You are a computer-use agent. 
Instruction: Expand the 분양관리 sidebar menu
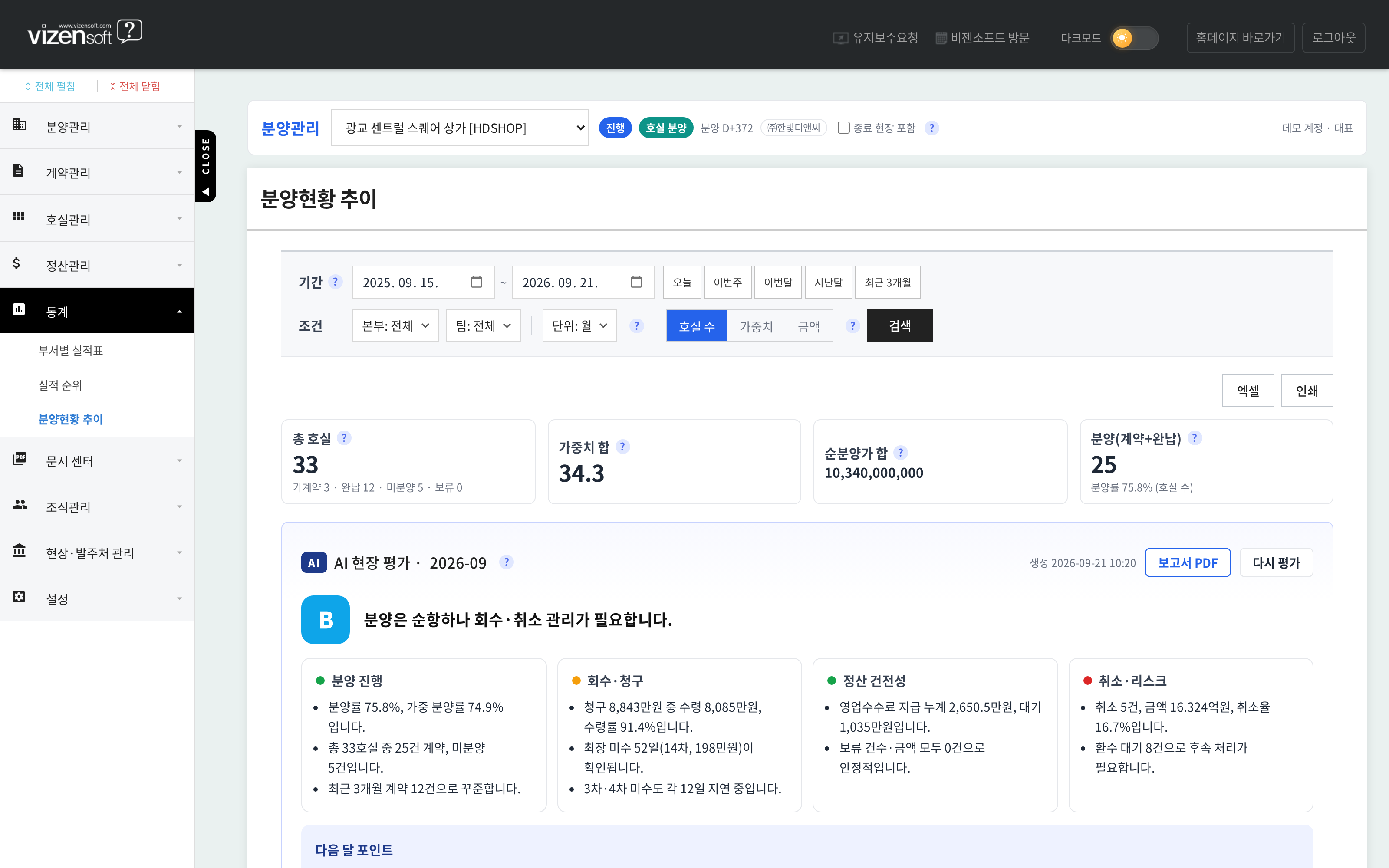point(97,126)
